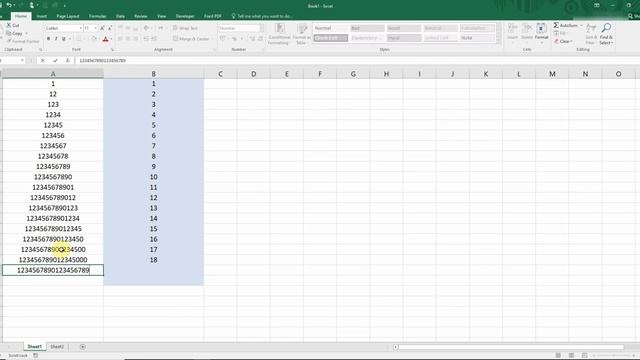Select column B header
The width and height of the screenshot is (640, 360).
click(153, 74)
